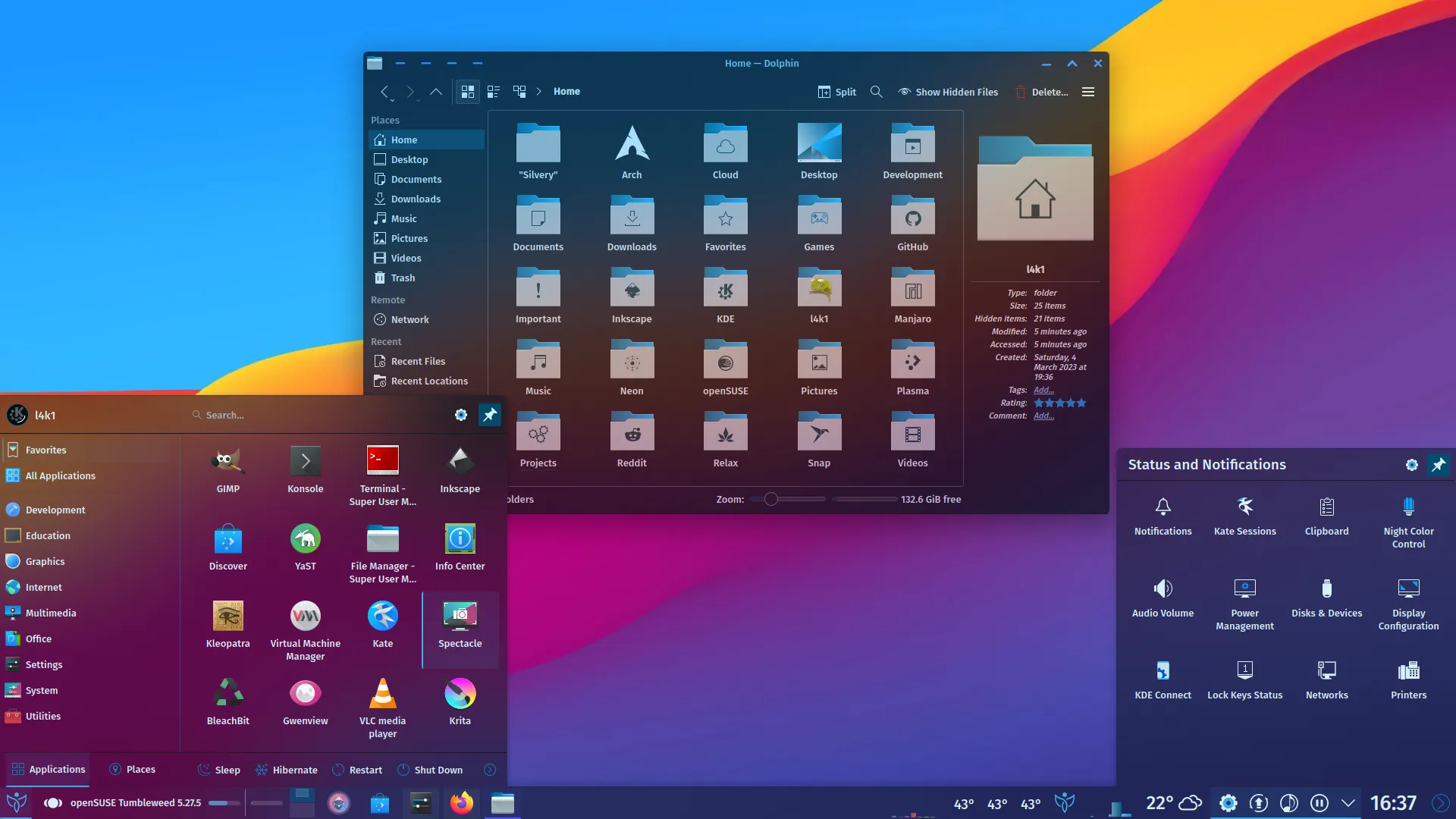
Task: Toggle the pin on Status and Notifications
Action: point(1439,464)
